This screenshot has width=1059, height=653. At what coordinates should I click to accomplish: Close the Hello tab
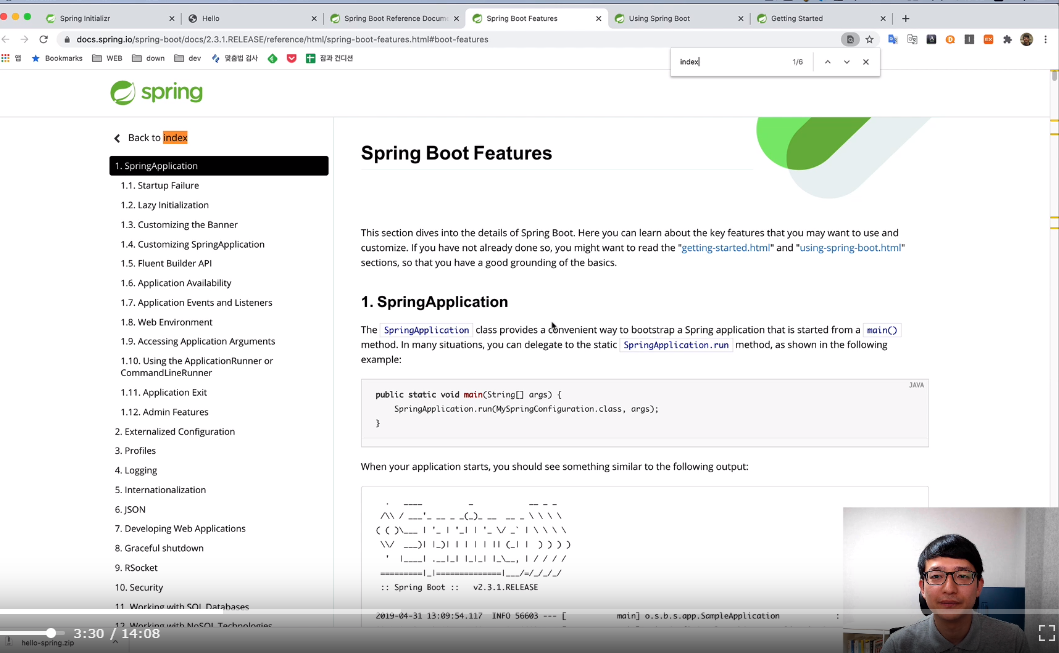pos(313,19)
